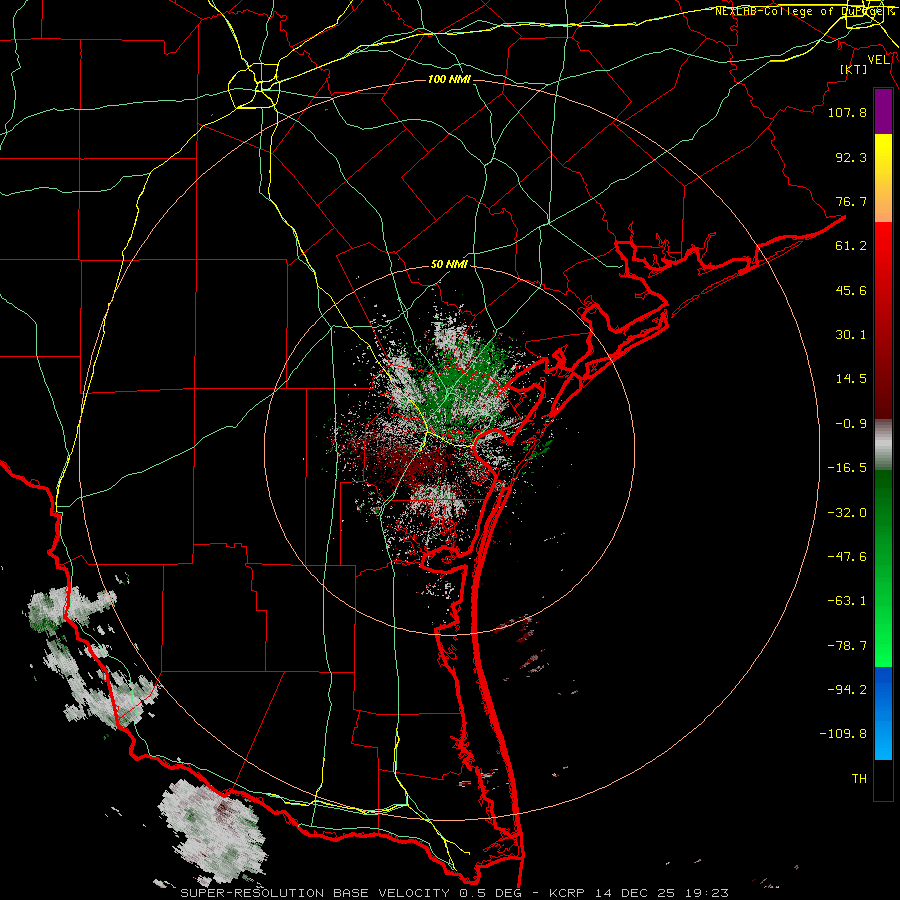The width and height of the screenshot is (900, 900).
Task: Click the -47.6 legend value
Action: coord(847,557)
